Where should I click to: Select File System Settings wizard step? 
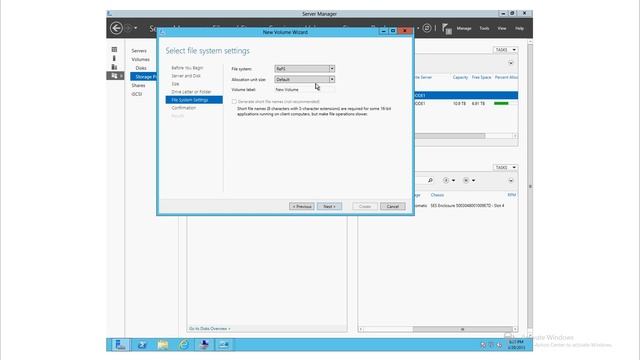click(x=194, y=100)
